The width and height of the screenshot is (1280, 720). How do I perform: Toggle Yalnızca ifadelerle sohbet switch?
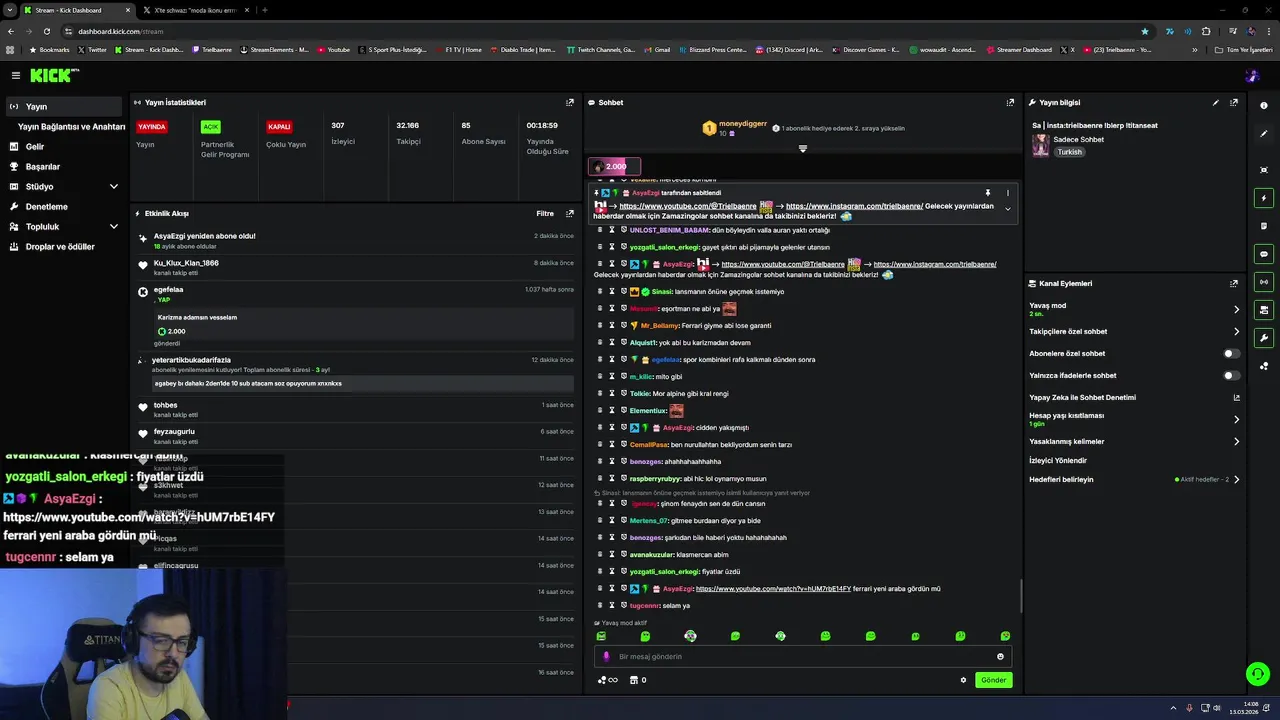coord(1232,375)
